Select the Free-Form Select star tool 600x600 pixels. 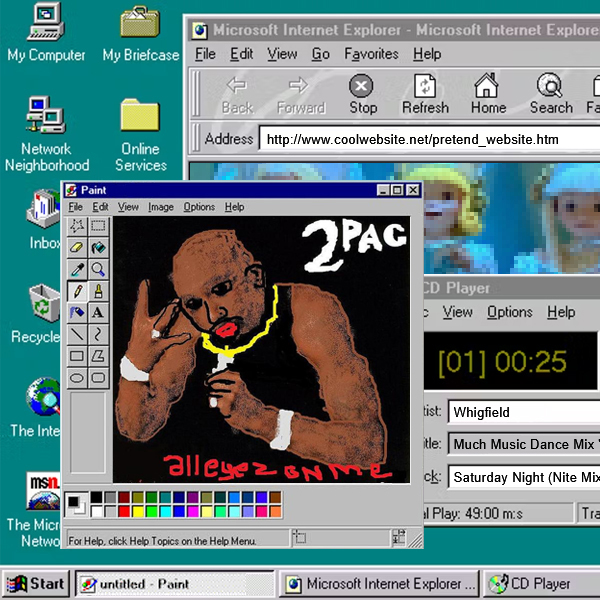pyautogui.click(x=77, y=226)
